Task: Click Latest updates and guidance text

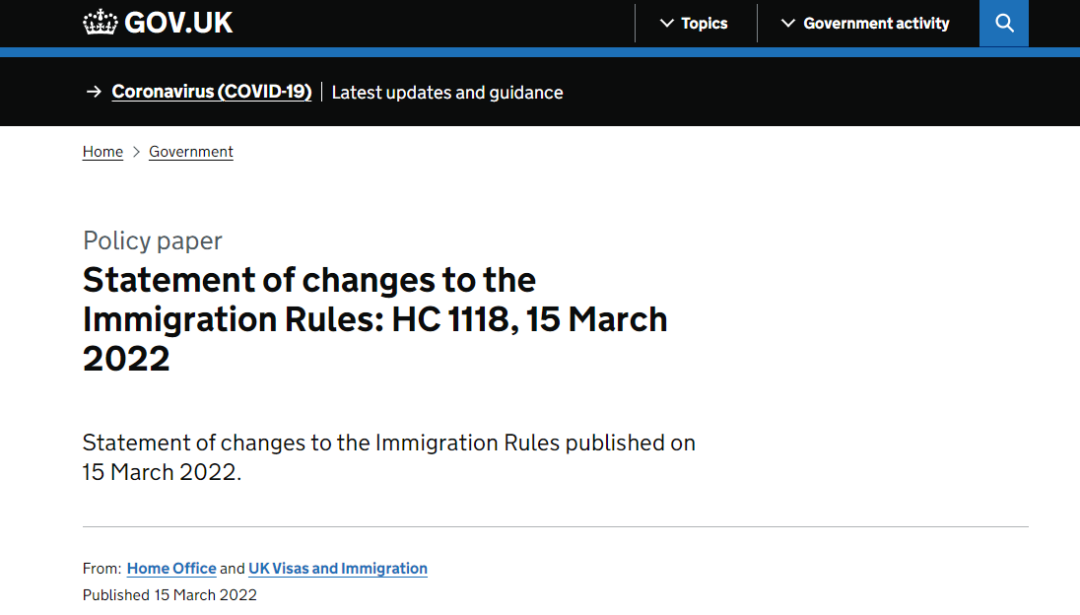Action: (447, 92)
